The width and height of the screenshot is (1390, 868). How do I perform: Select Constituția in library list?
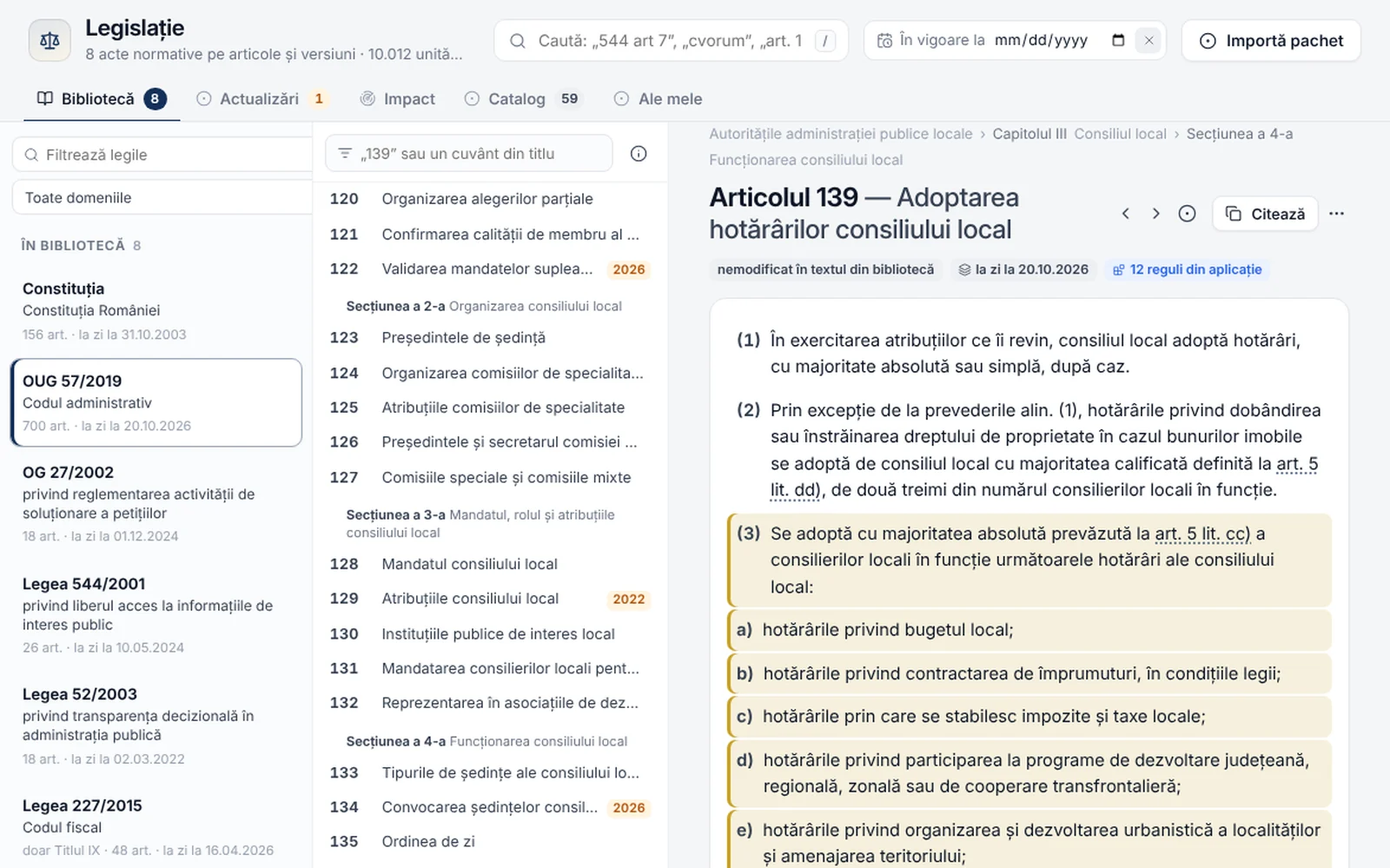click(156, 311)
